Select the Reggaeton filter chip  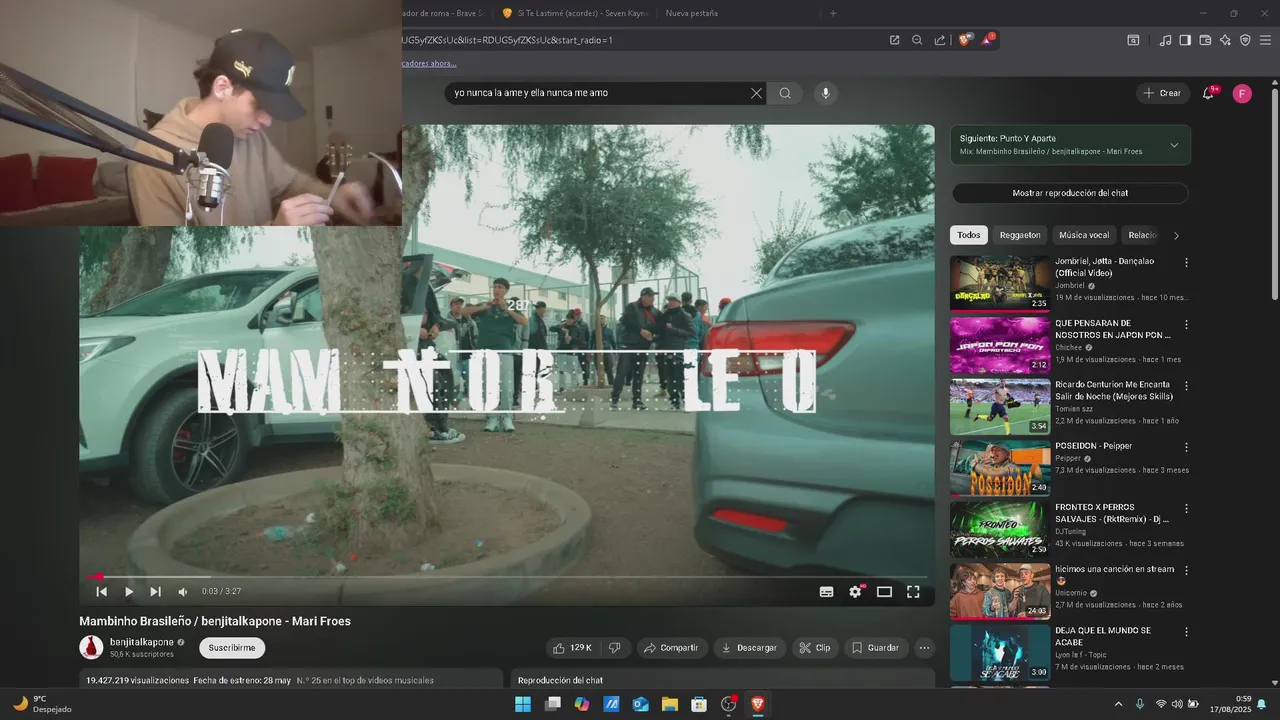coord(1020,235)
